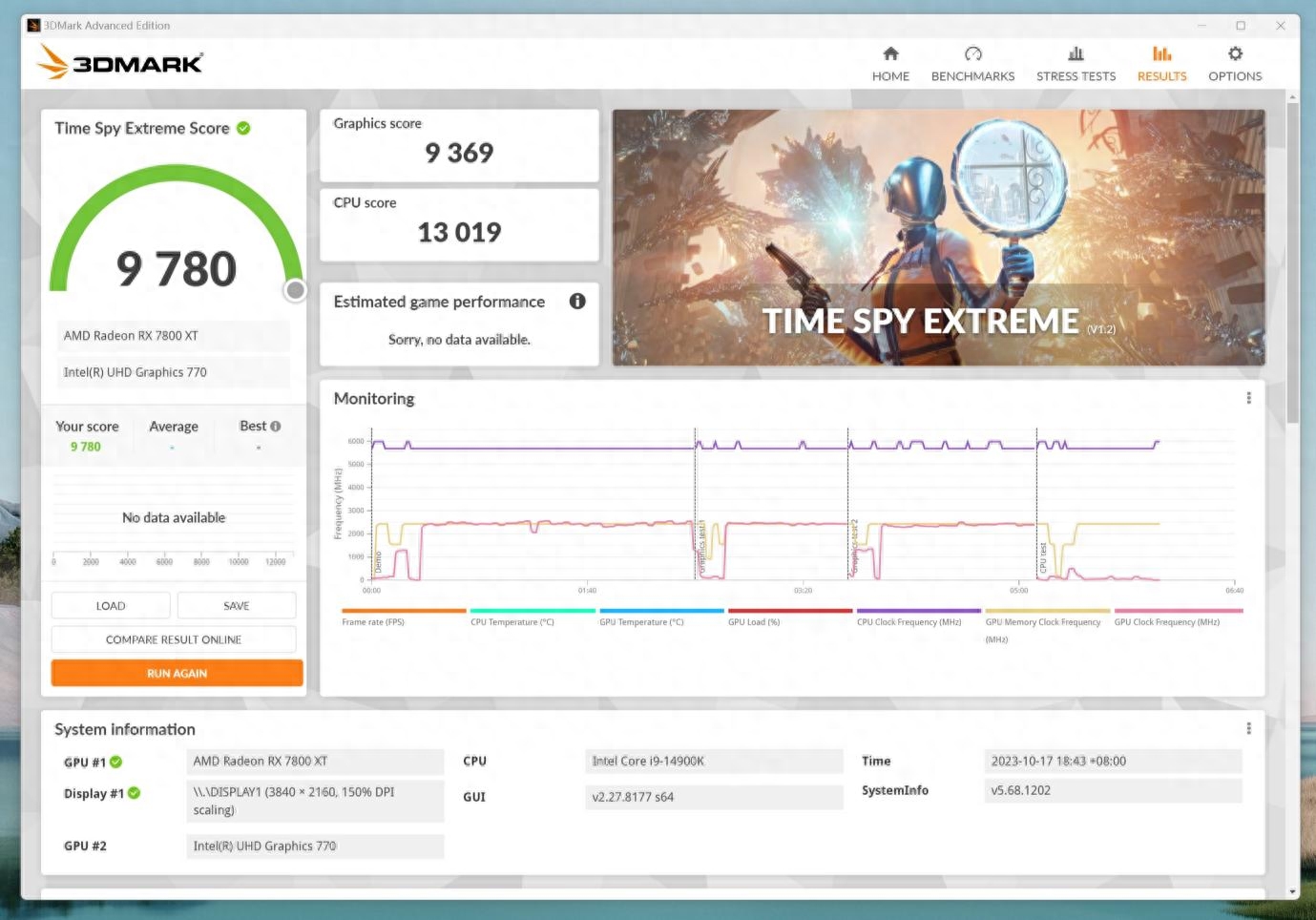Click the score gauge knob
Screen dimensions: 1316x920
point(296,290)
